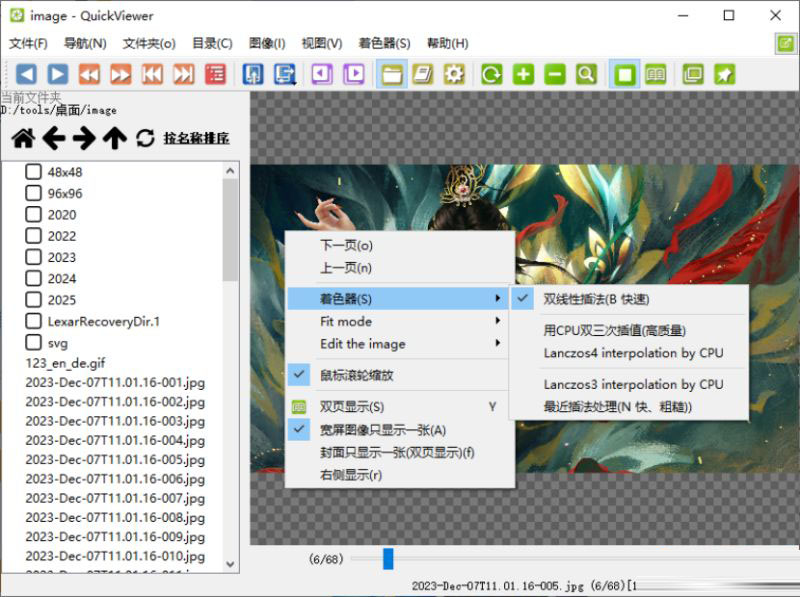Click the green icon at menu bar right

click(786, 43)
